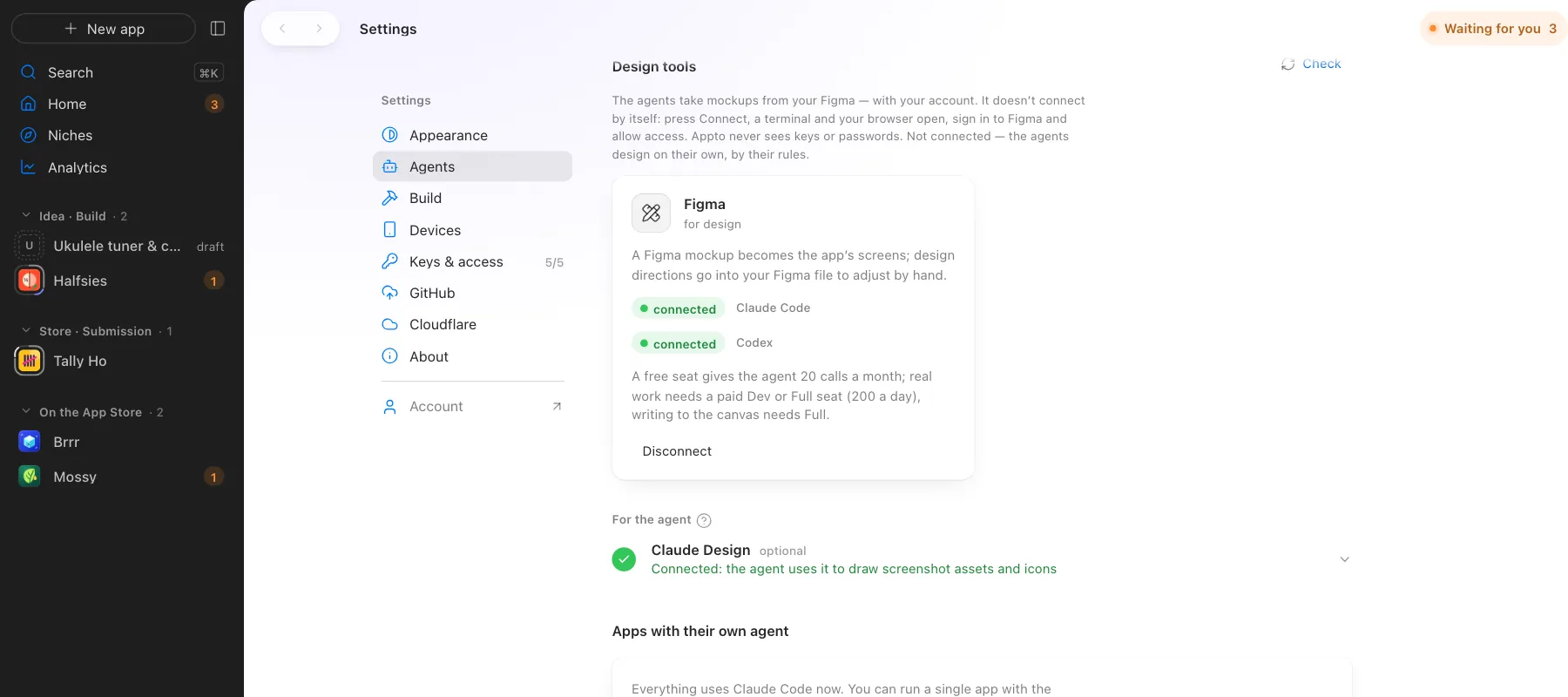The height and width of the screenshot is (697, 1568).
Task: Click Disconnect for Figma
Action: click(x=677, y=451)
